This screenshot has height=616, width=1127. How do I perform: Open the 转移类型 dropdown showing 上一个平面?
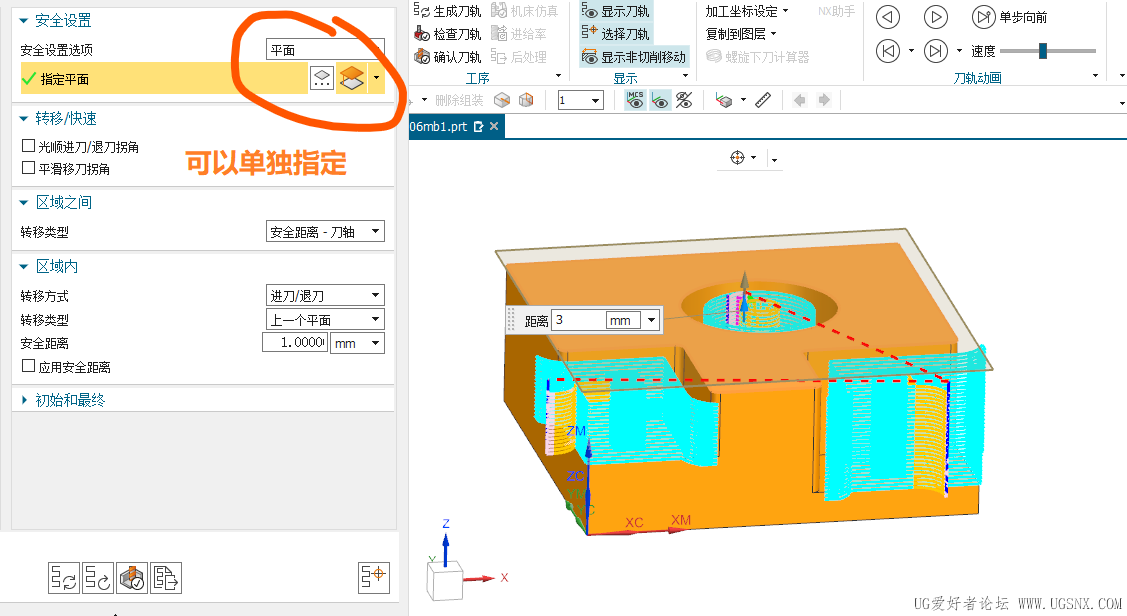coord(325,319)
